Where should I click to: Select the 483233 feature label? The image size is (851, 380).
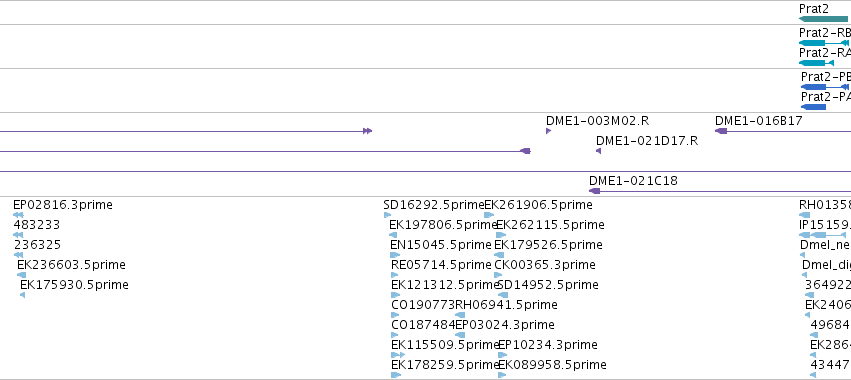[x=36, y=225]
